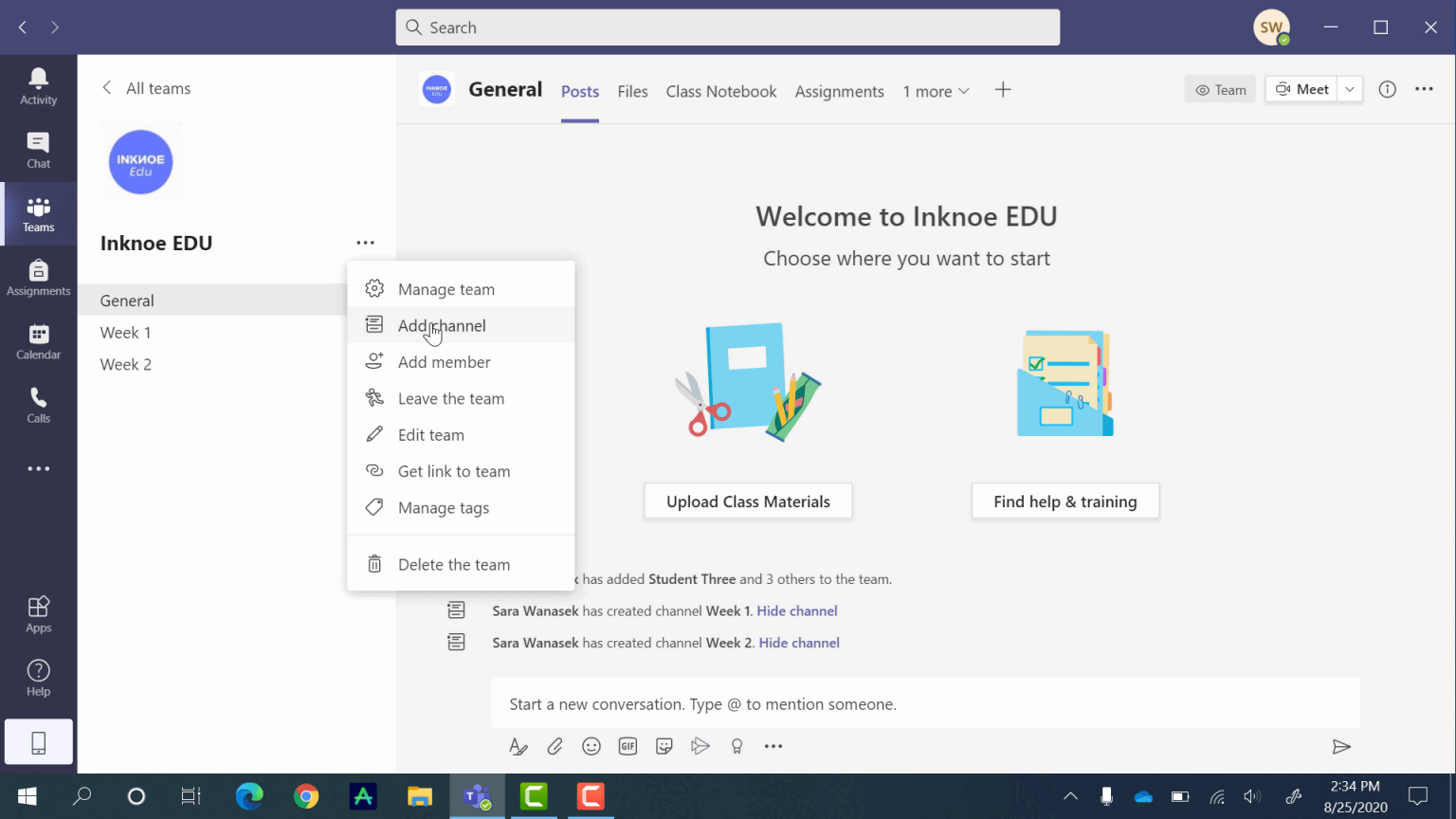The width and height of the screenshot is (1456, 819).
Task: Choose Get link to team
Action: point(461,471)
